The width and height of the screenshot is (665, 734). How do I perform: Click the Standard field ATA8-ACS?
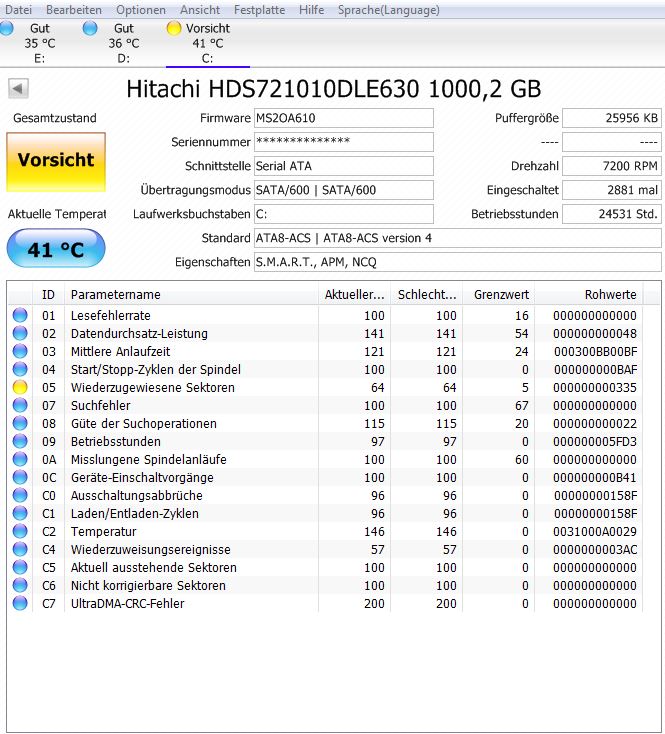coord(457,238)
